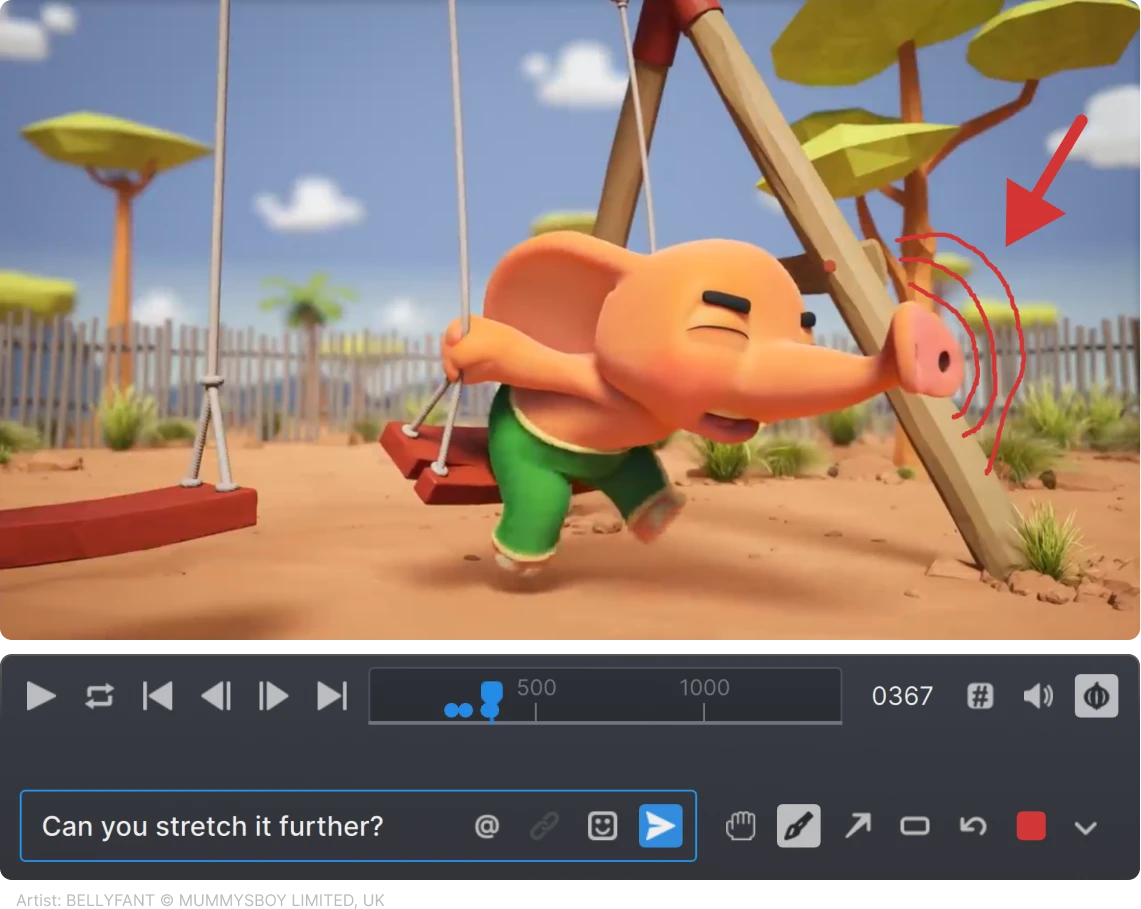
Task: Open the emoji picker for the comment
Action: point(601,826)
